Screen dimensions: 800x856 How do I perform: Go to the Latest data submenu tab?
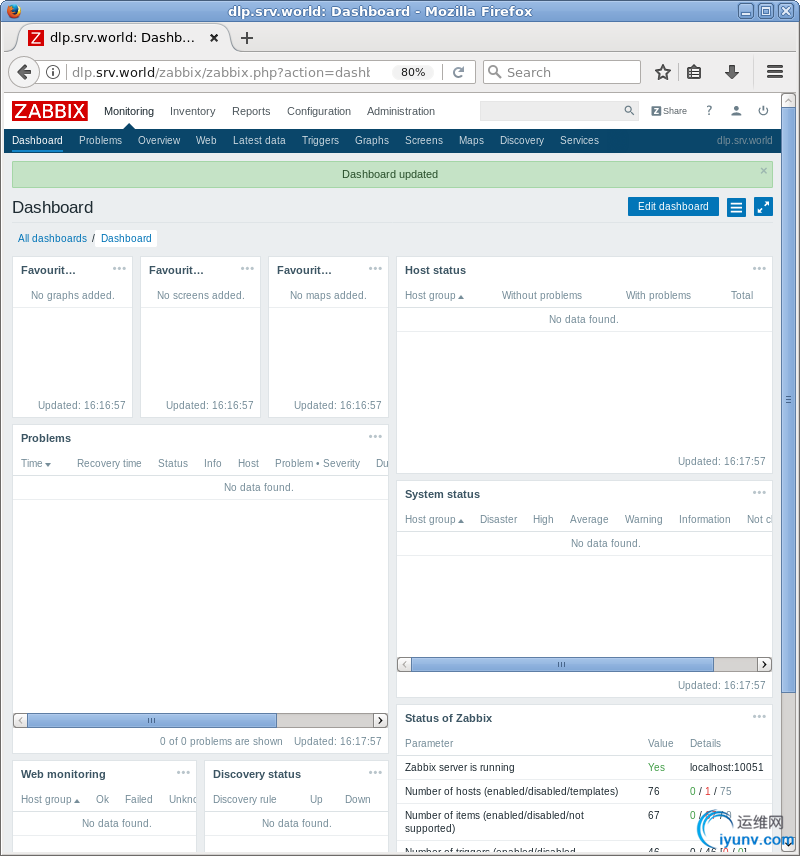(x=259, y=140)
